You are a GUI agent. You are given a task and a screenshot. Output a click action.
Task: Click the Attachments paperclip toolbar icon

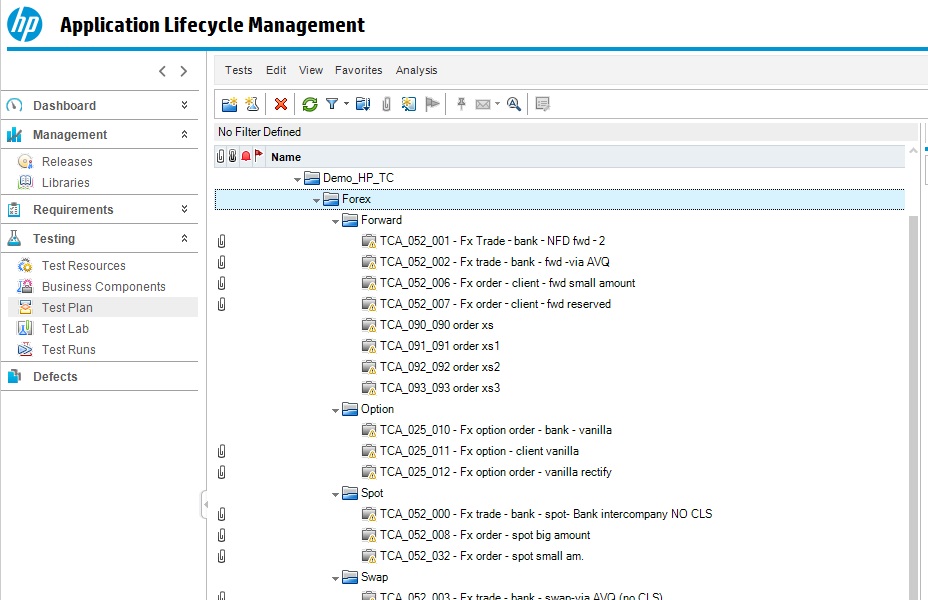pos(386,104)
